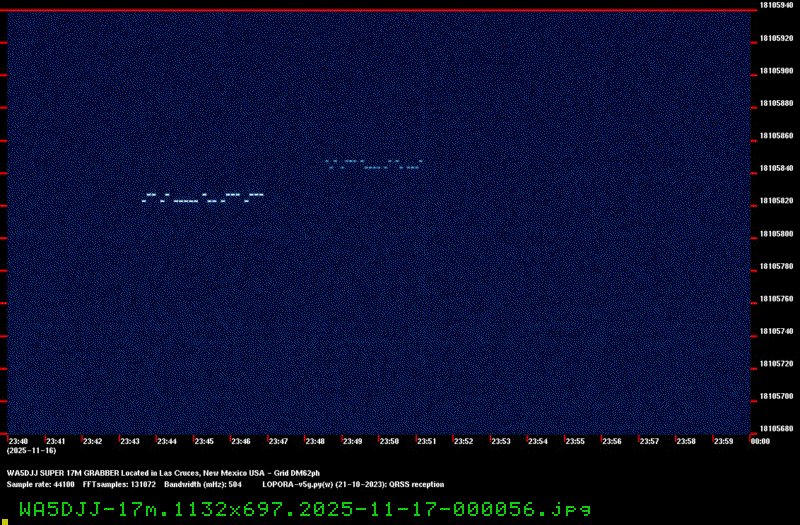Click the WA5DJJ SUPER 17M GRABBER description line
The width and height of the screenshot is (800, 525).
click(163, 473)
